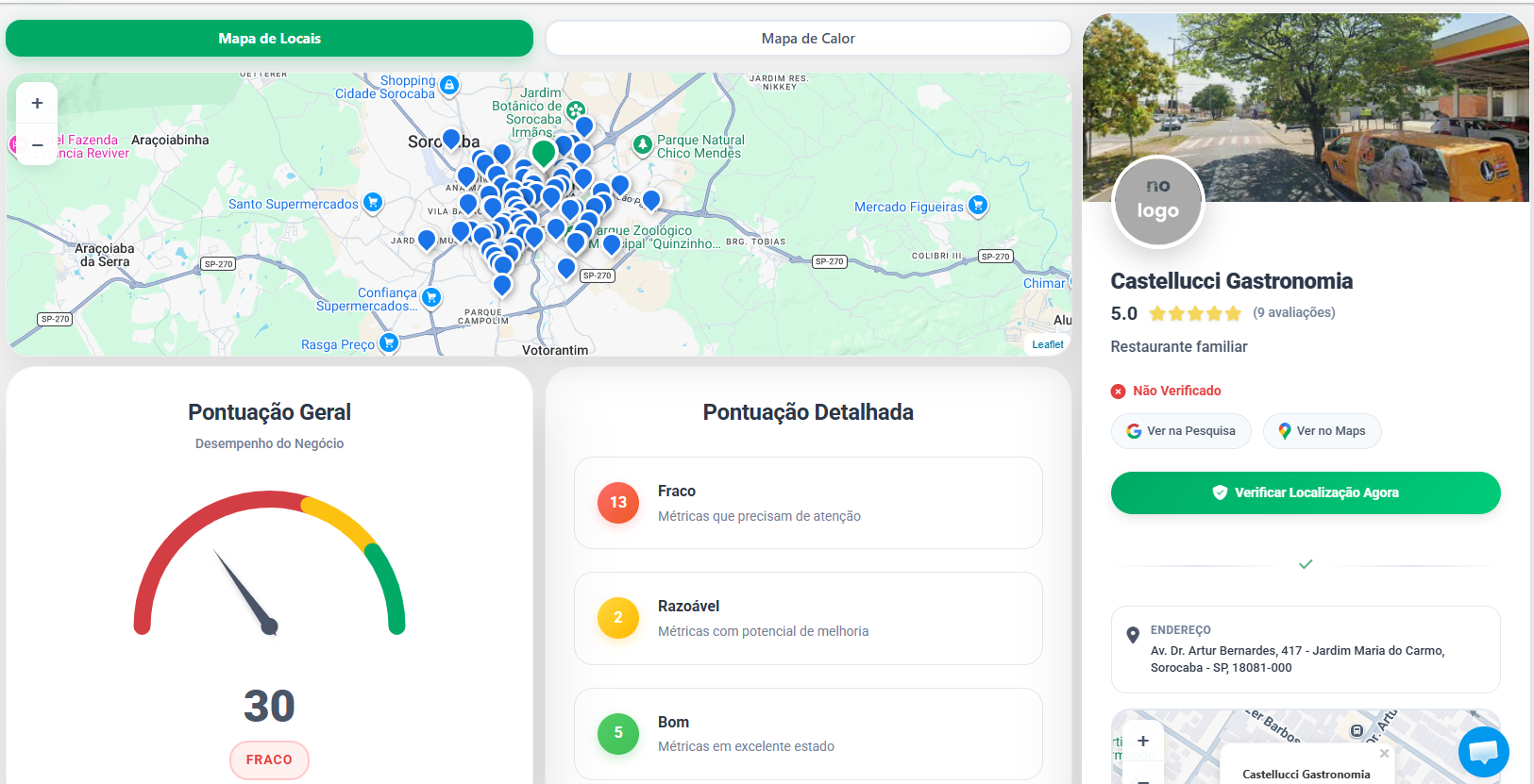Click the Jardim Botânico de Sorocaba icon
This screenshot has width=1534, height=784.
point(576,110)
